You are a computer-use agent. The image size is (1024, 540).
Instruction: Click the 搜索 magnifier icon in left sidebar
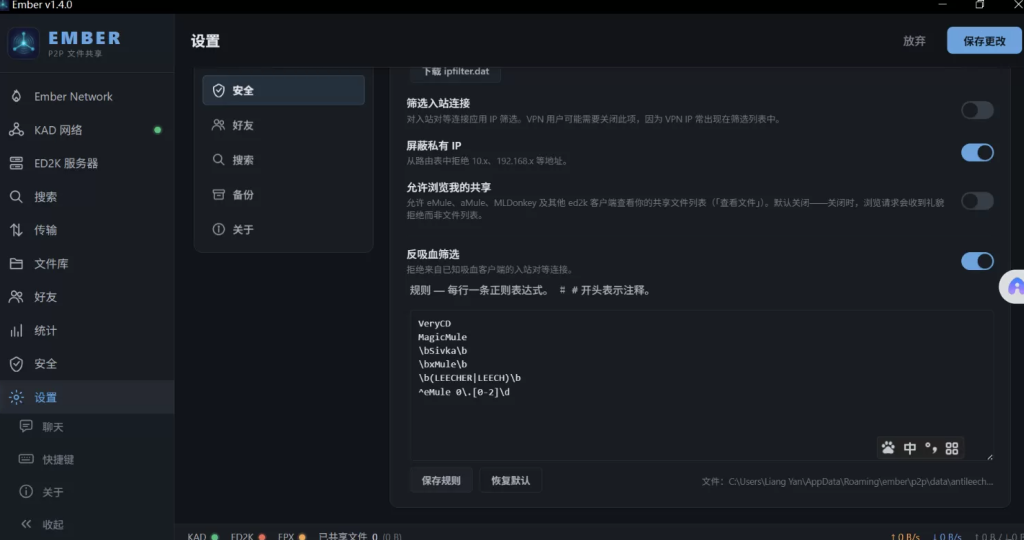(x=16, y=197)
